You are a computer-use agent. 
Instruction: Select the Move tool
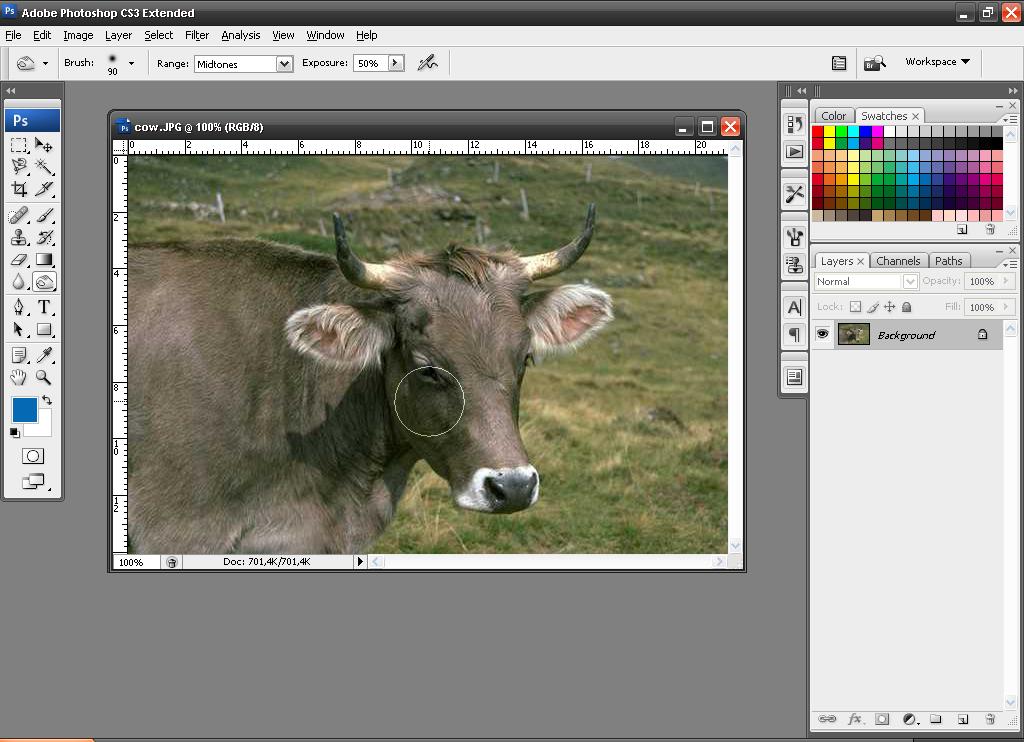[x=44, y=145]
